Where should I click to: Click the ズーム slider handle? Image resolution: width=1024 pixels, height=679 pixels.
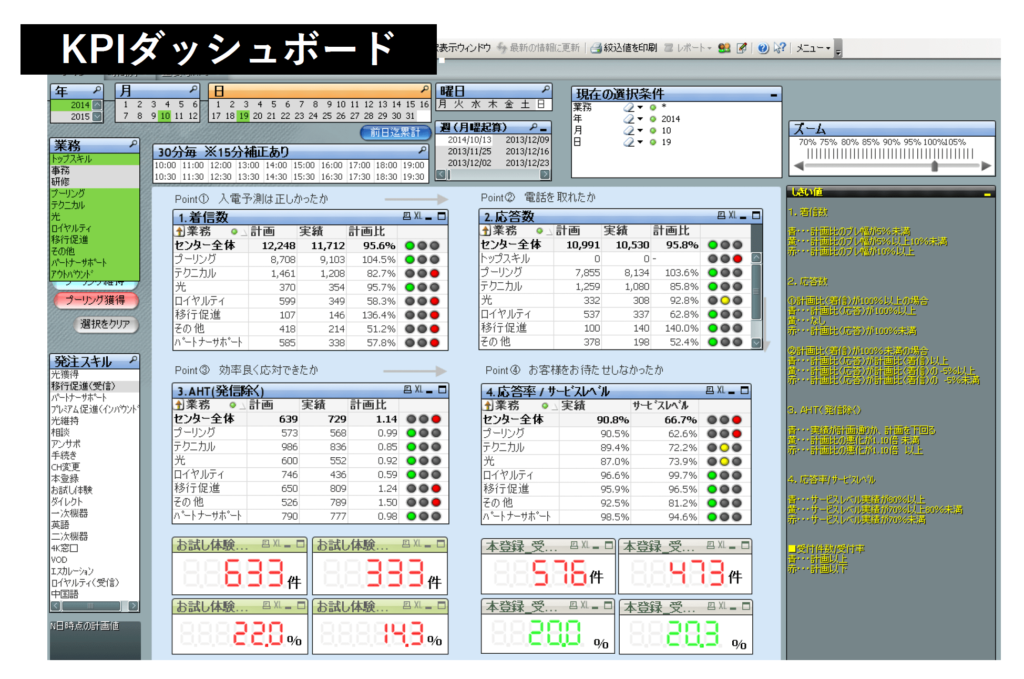tap(934, 167)
